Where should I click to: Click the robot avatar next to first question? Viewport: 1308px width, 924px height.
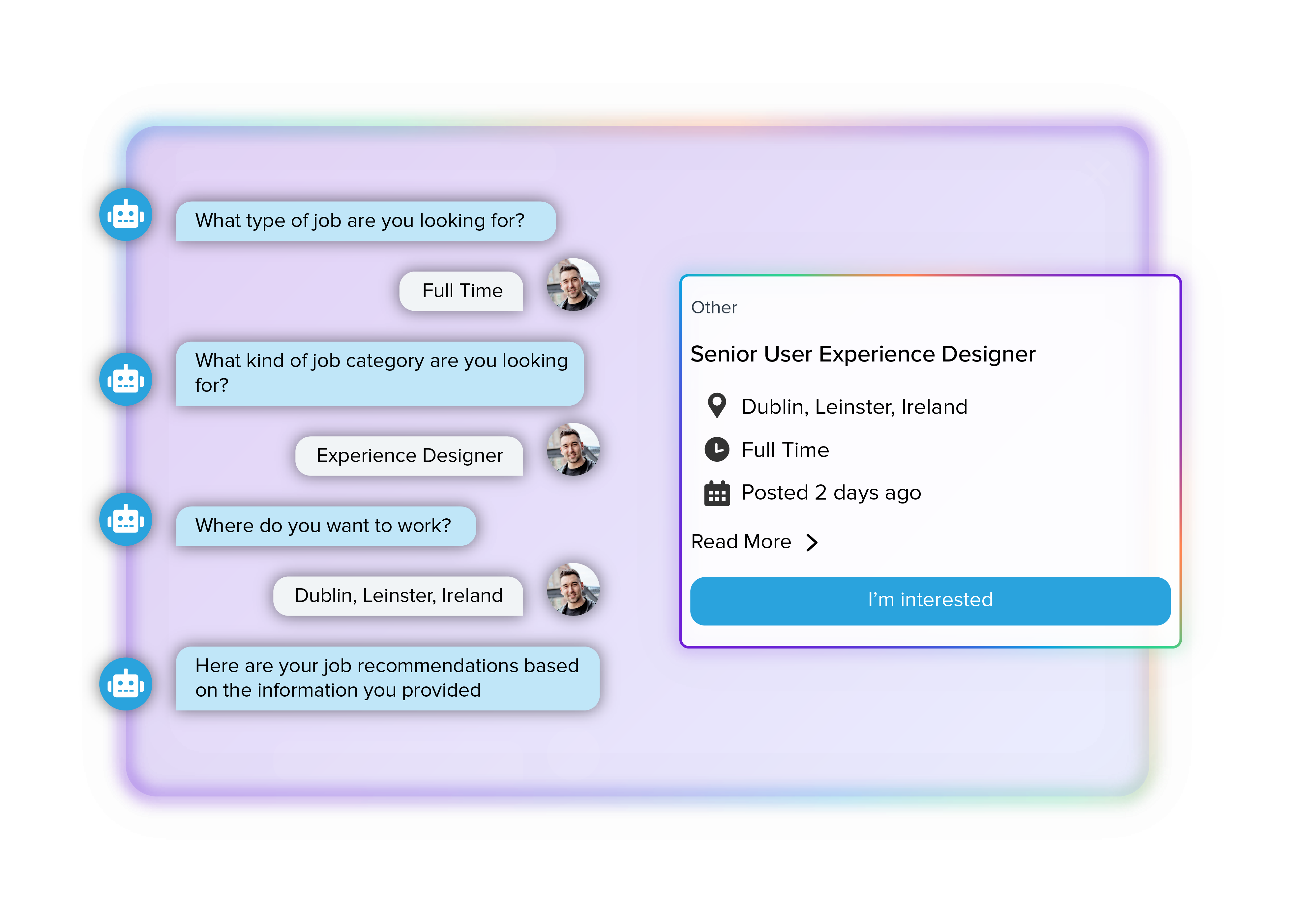coord(125,215)
